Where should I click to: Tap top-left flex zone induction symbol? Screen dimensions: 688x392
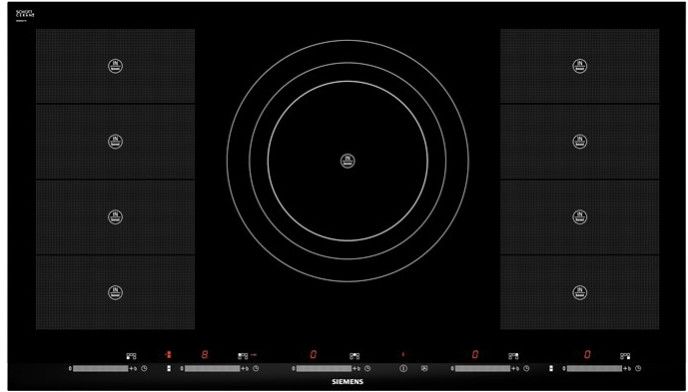115,66
